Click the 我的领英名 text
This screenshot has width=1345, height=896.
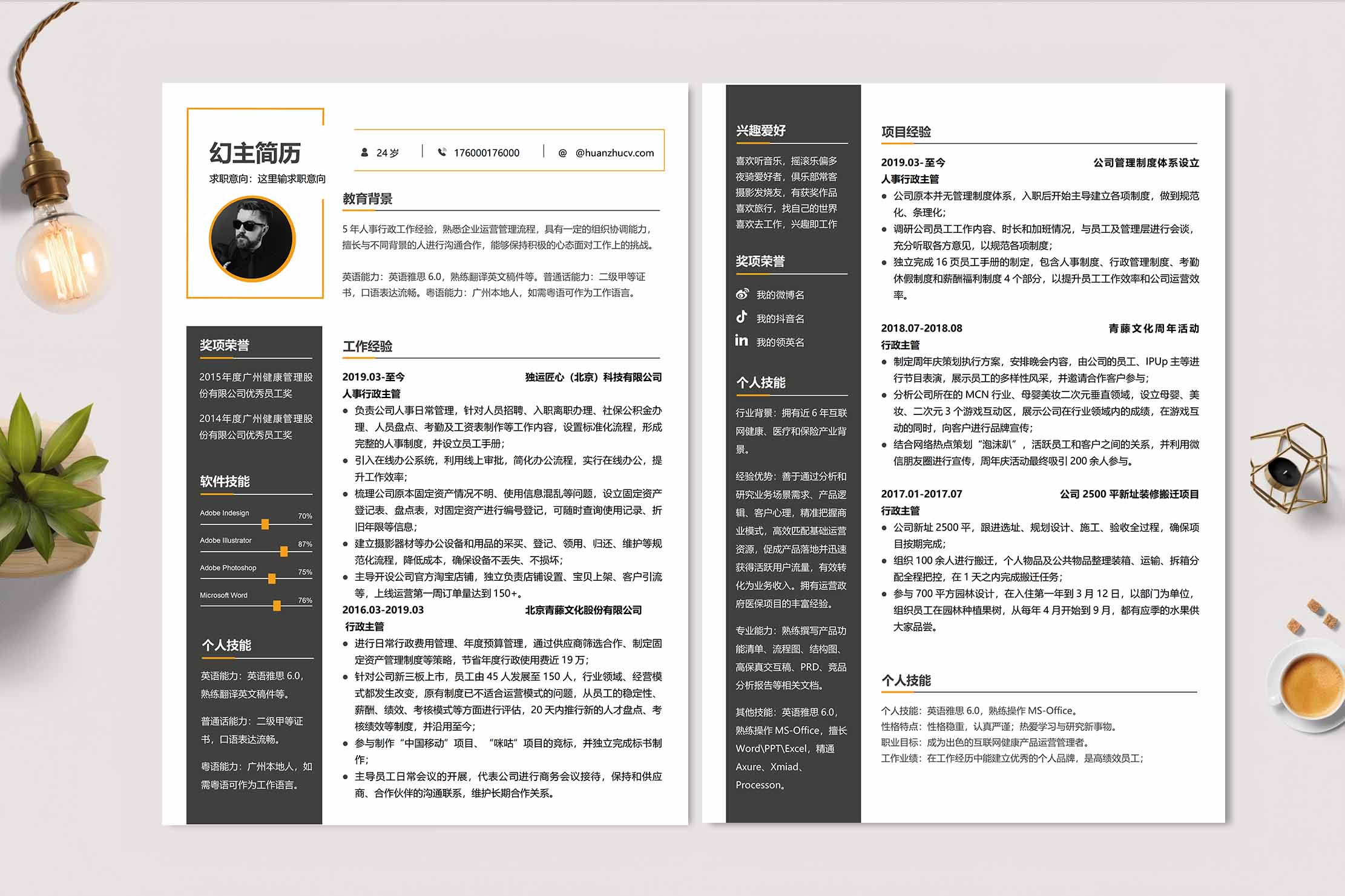(780, 342)
